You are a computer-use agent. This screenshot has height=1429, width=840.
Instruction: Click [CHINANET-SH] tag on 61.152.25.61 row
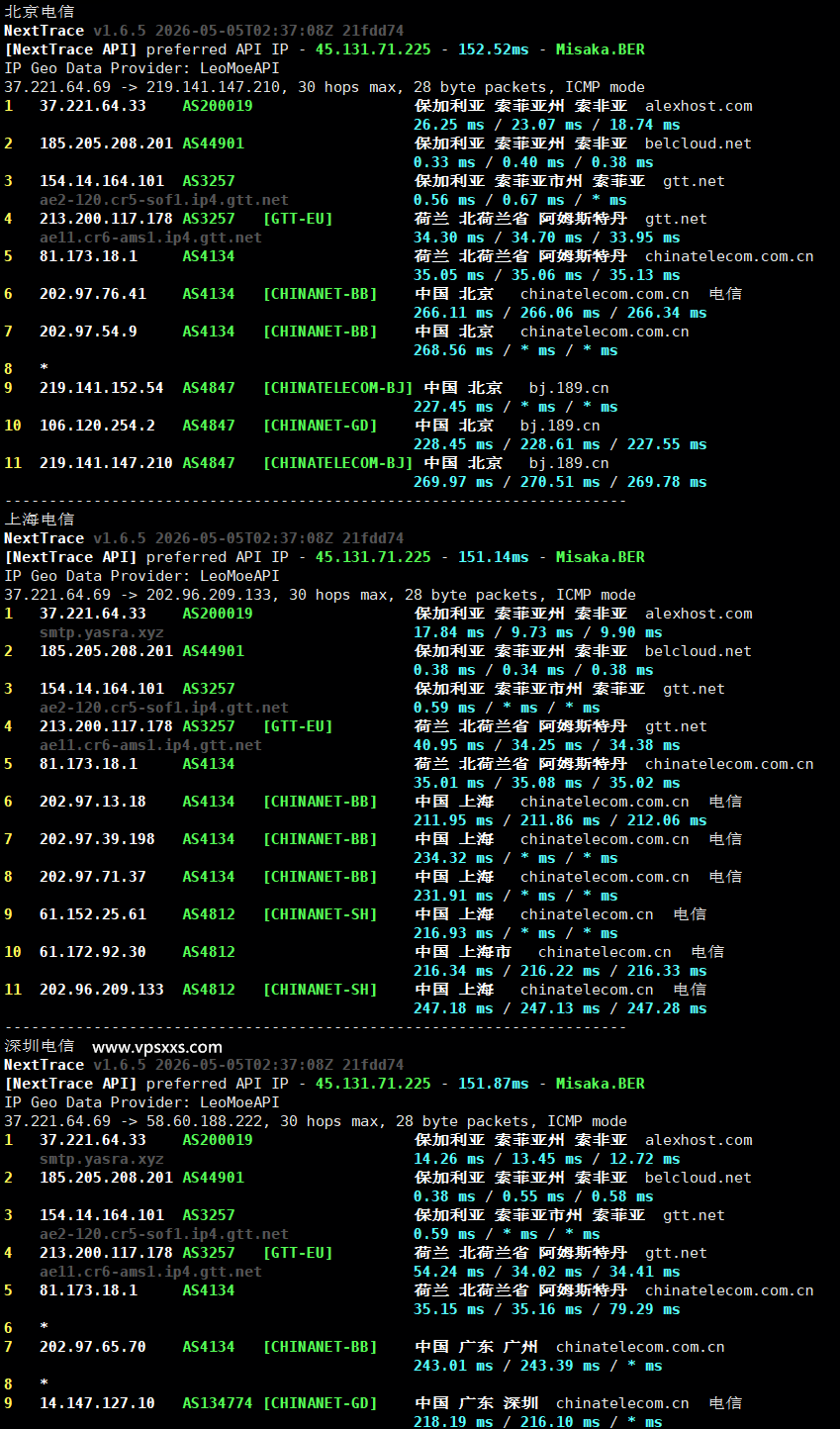[x=320, y=914]
